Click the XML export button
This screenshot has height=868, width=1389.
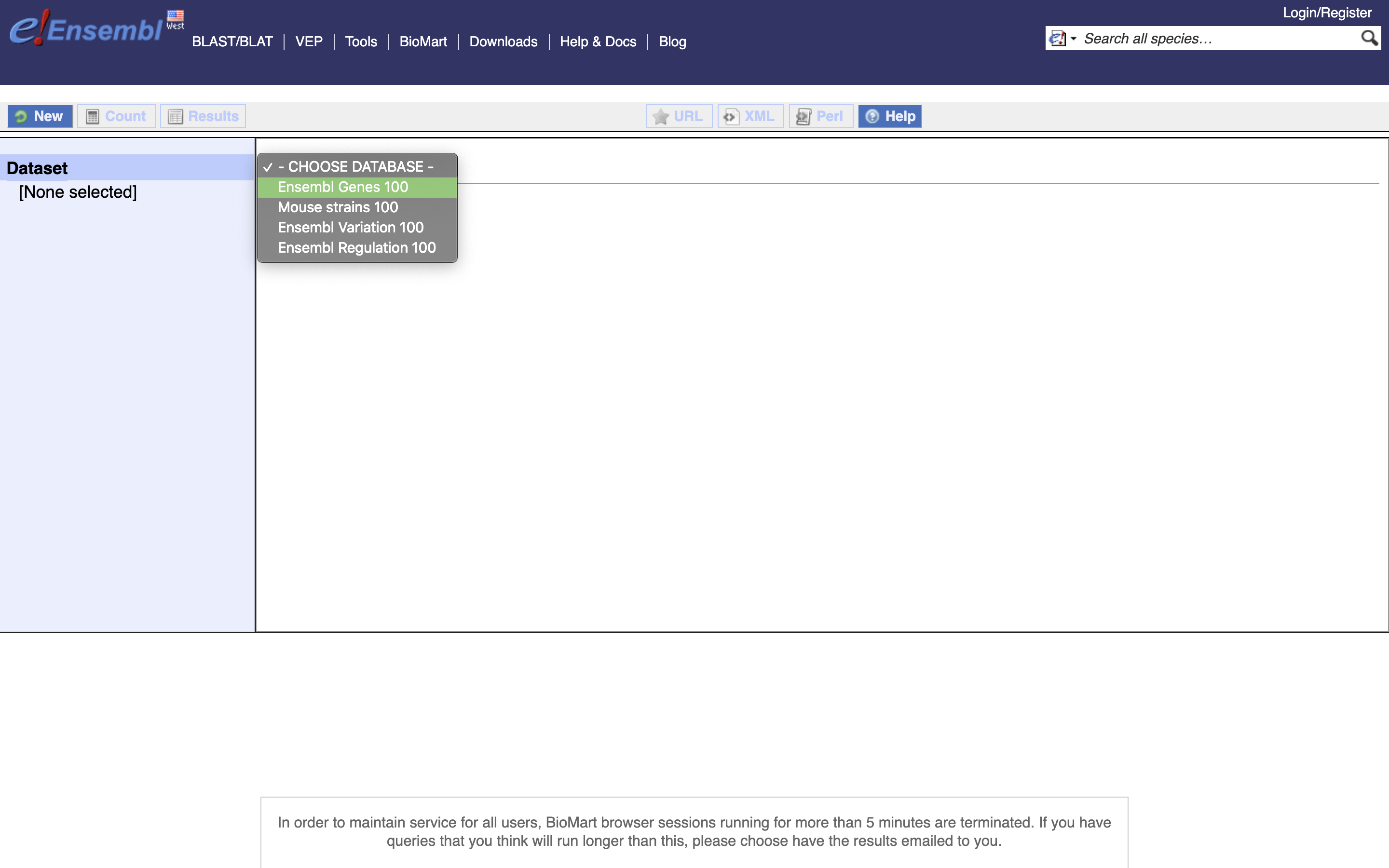(x=750, y=117)
